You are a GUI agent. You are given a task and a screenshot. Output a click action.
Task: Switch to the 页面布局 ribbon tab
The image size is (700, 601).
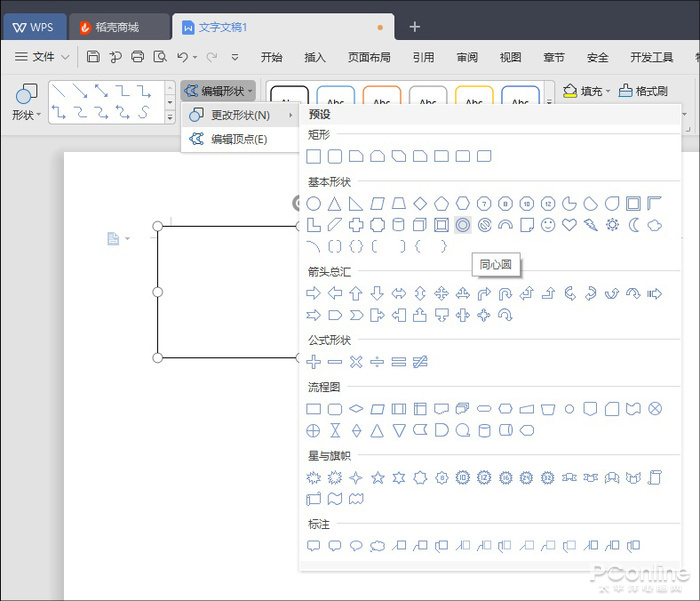(x=369, y=57)
